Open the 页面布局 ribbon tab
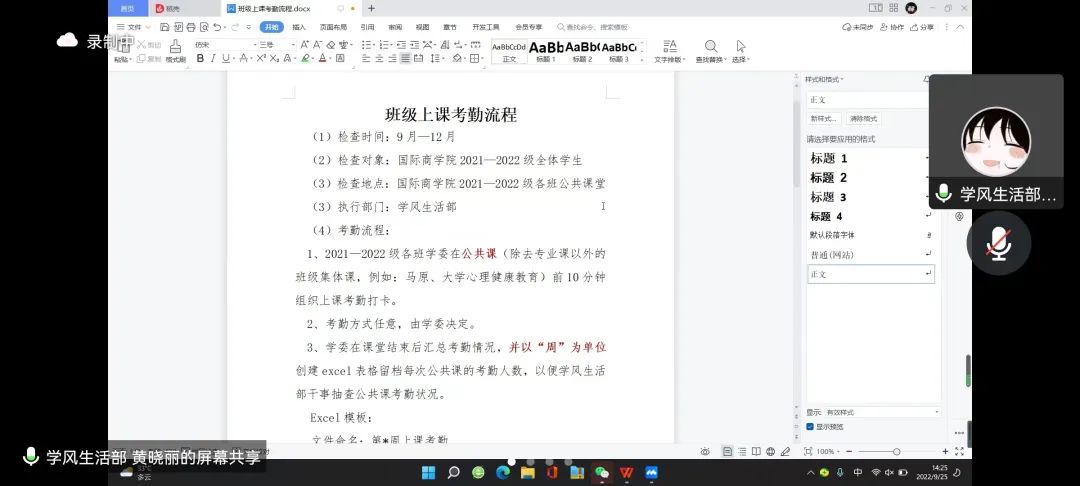 [x=333, y=27]
